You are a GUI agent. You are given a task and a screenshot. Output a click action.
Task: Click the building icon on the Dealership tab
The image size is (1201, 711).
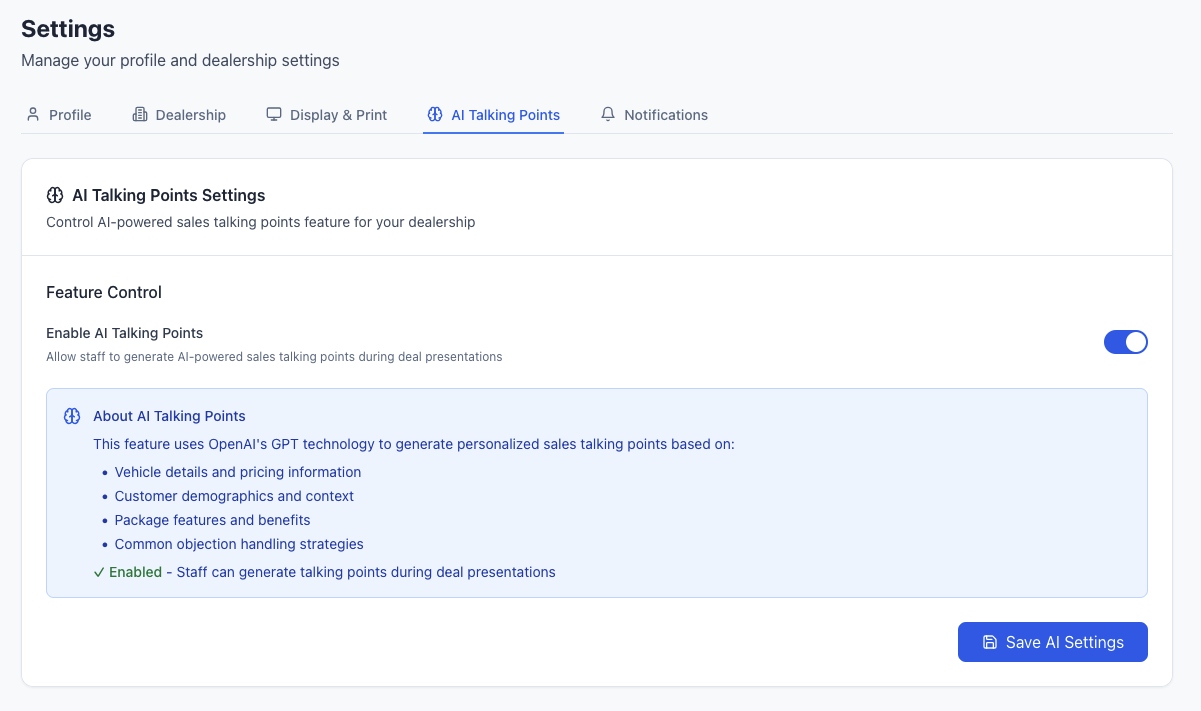138,114
